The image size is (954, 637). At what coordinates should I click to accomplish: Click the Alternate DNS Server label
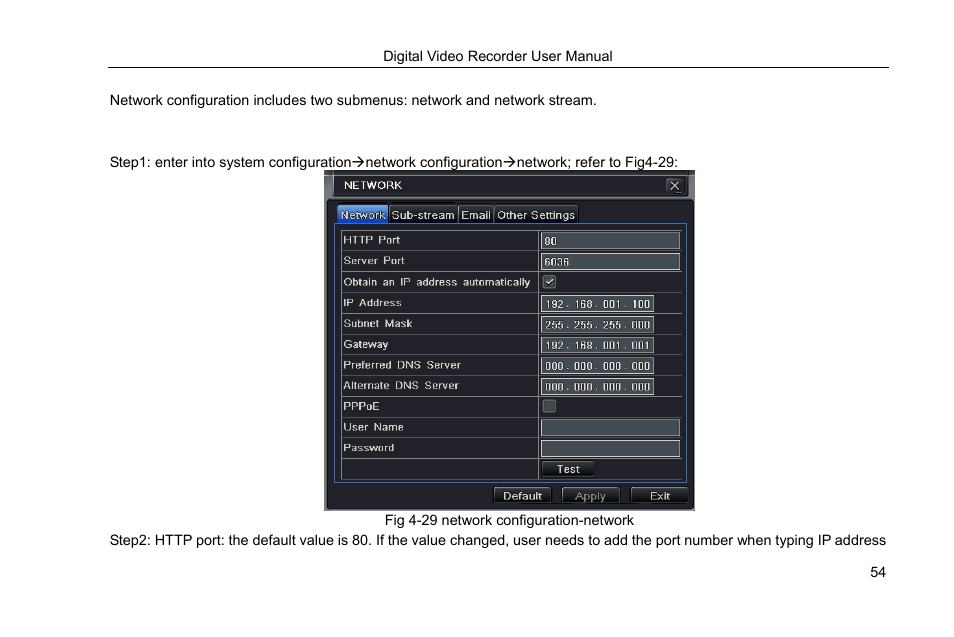pyautogui.click(x=401, y=385)
